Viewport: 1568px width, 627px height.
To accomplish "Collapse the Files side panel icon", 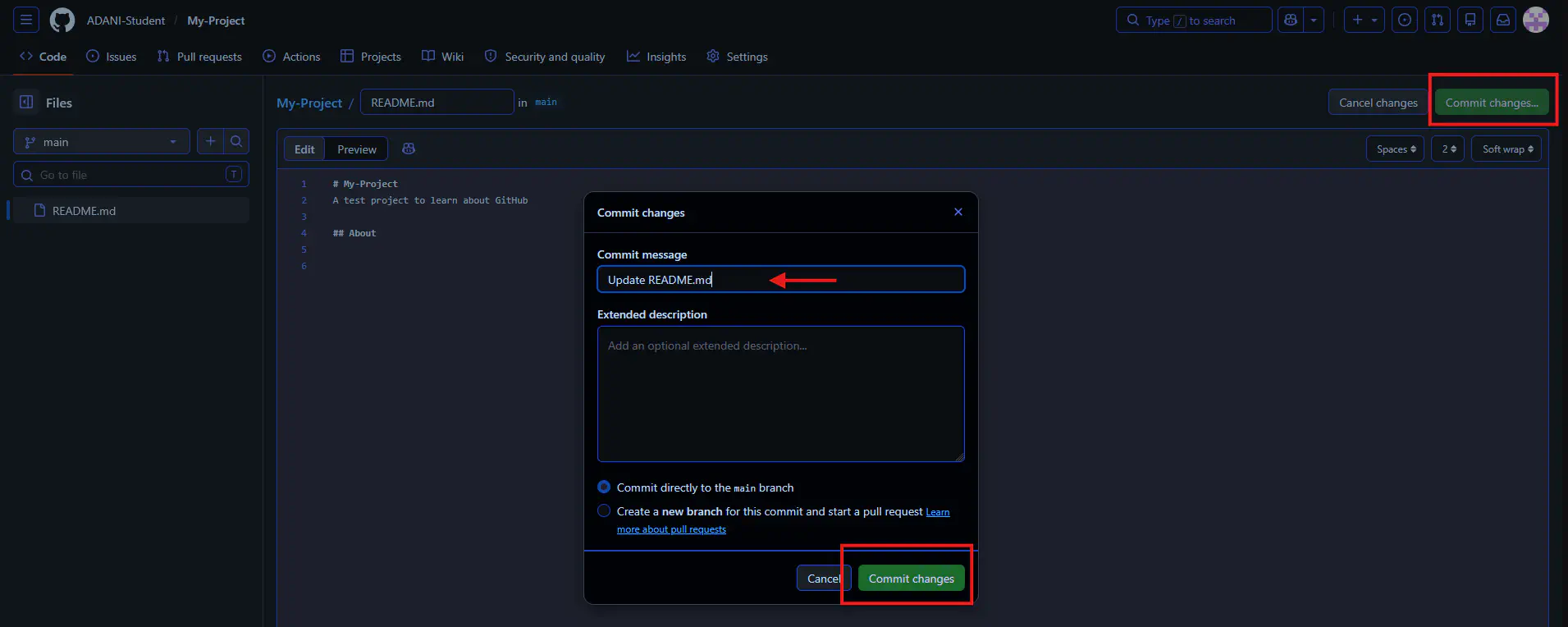I will (26, 102).
